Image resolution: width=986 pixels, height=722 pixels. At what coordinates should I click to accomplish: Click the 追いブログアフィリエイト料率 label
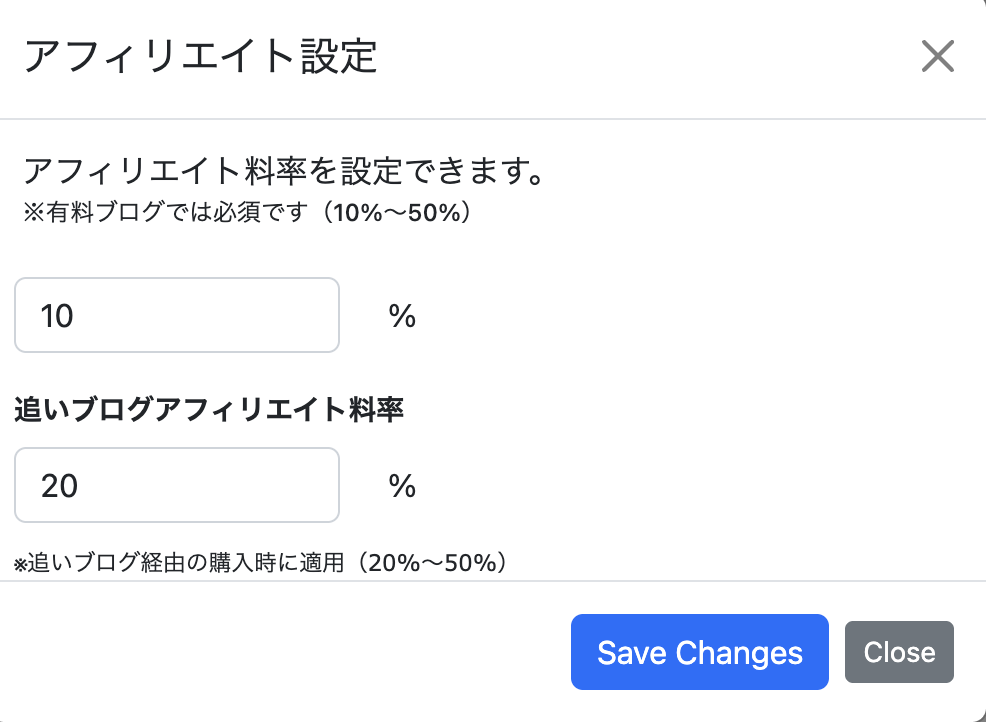click(x=209, y=410)
